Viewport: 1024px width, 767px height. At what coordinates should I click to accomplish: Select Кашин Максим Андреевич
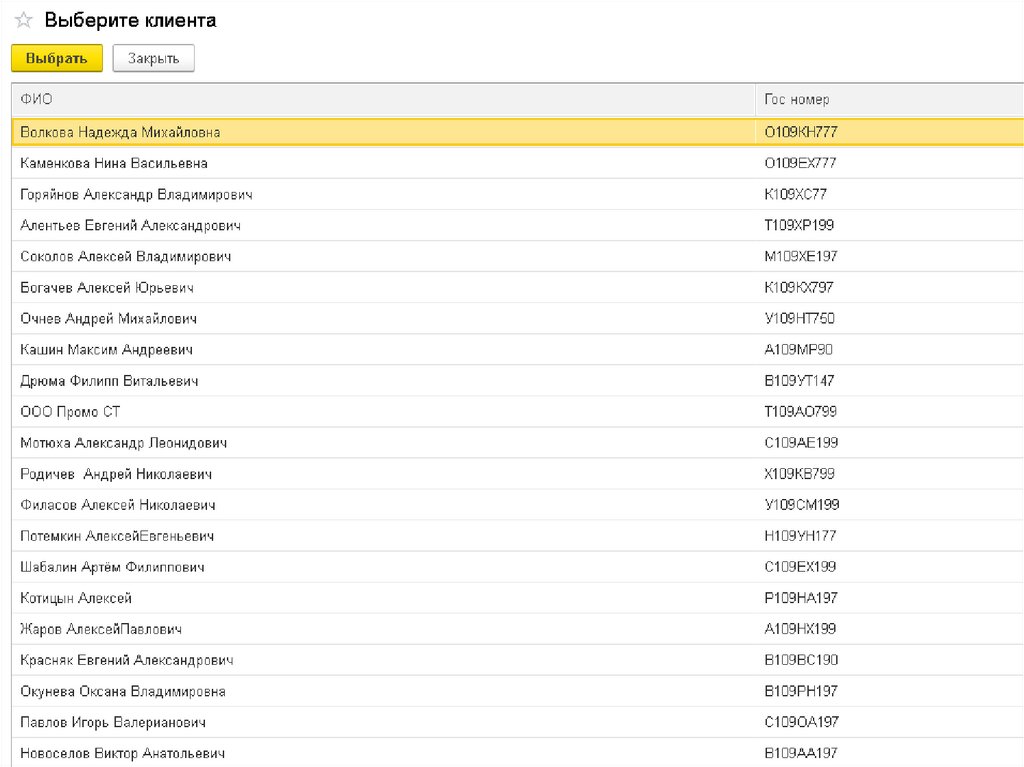[x=106, y=349]
